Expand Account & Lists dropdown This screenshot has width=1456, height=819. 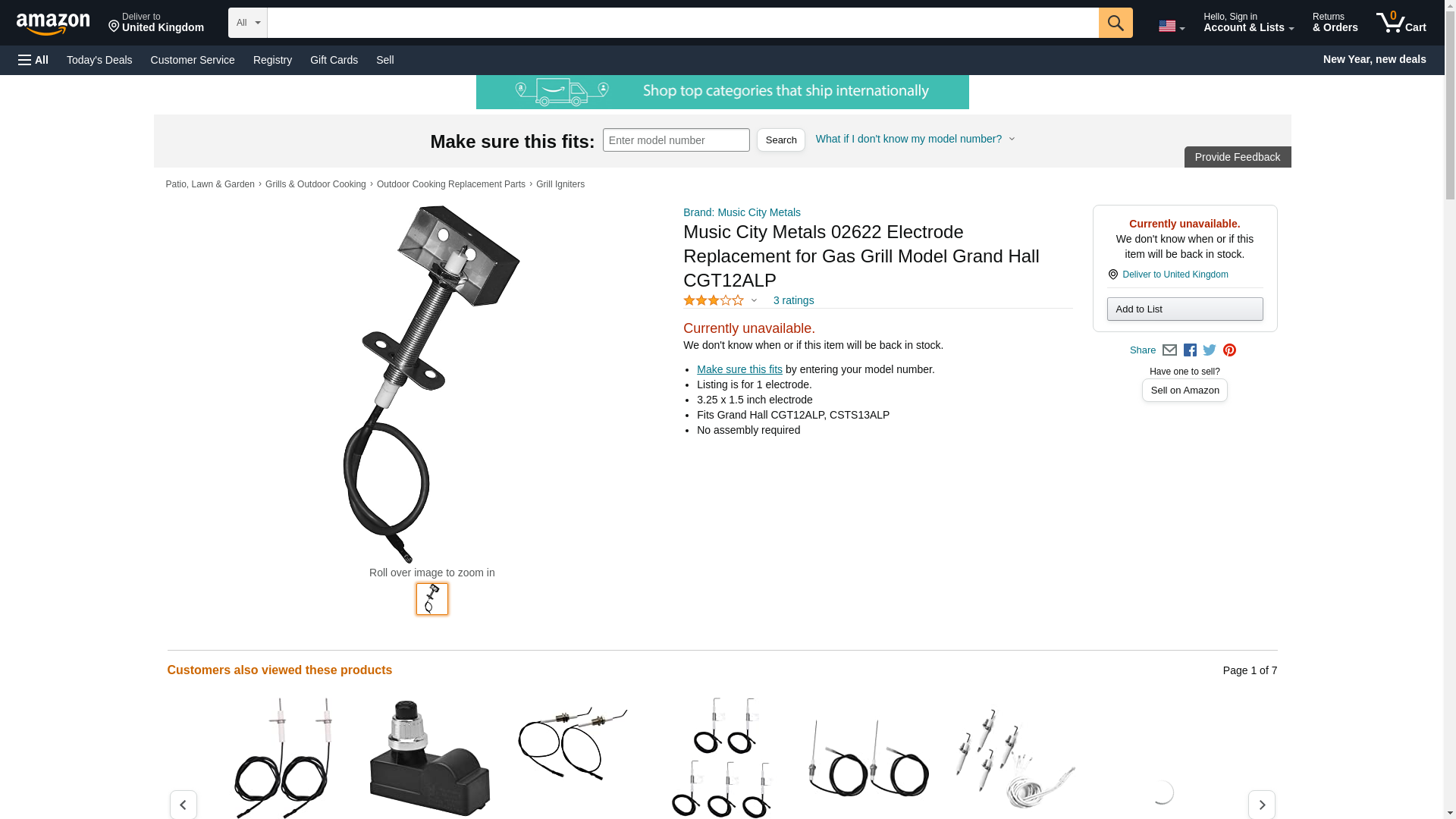coord(1248,23)
